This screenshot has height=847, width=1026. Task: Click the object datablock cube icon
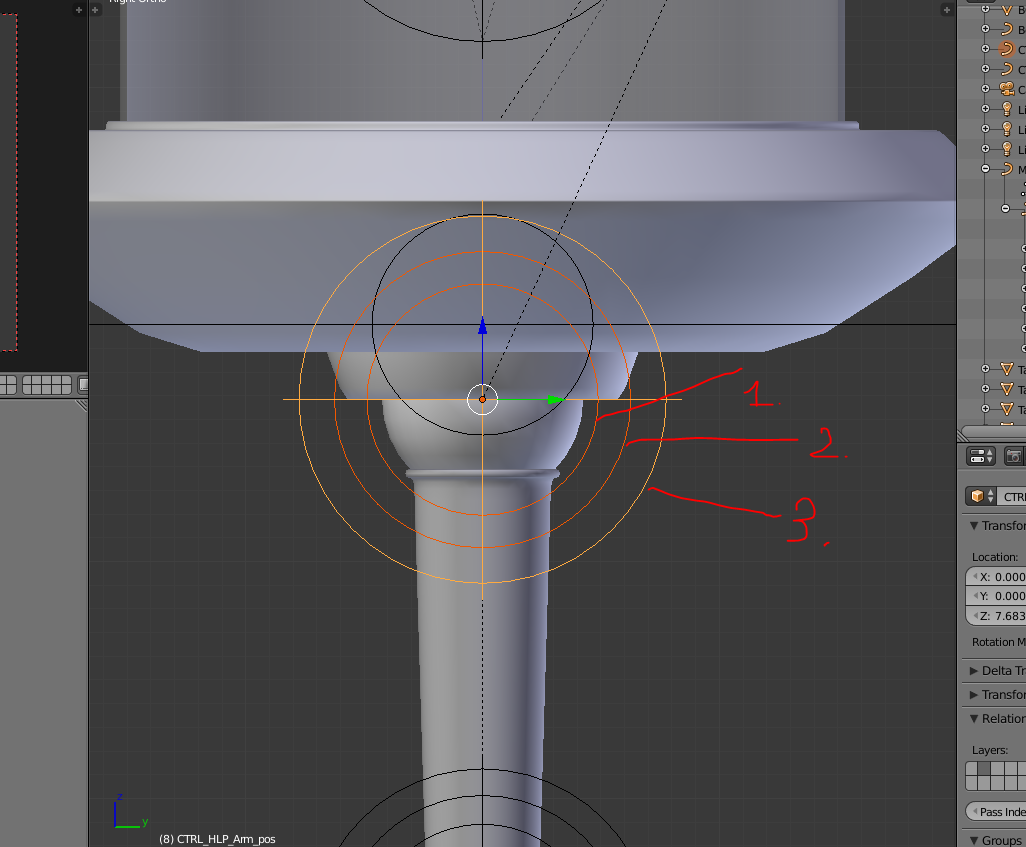(977, 496)
